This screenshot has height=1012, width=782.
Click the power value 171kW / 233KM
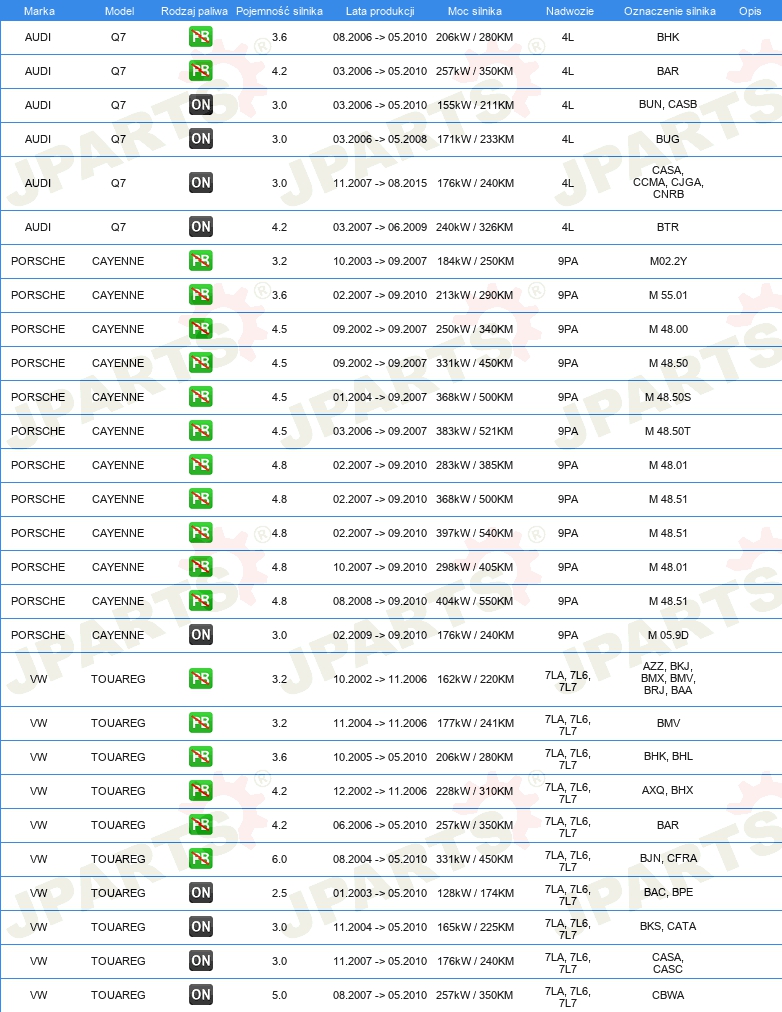pyautogui.click(x=475, y=139)
